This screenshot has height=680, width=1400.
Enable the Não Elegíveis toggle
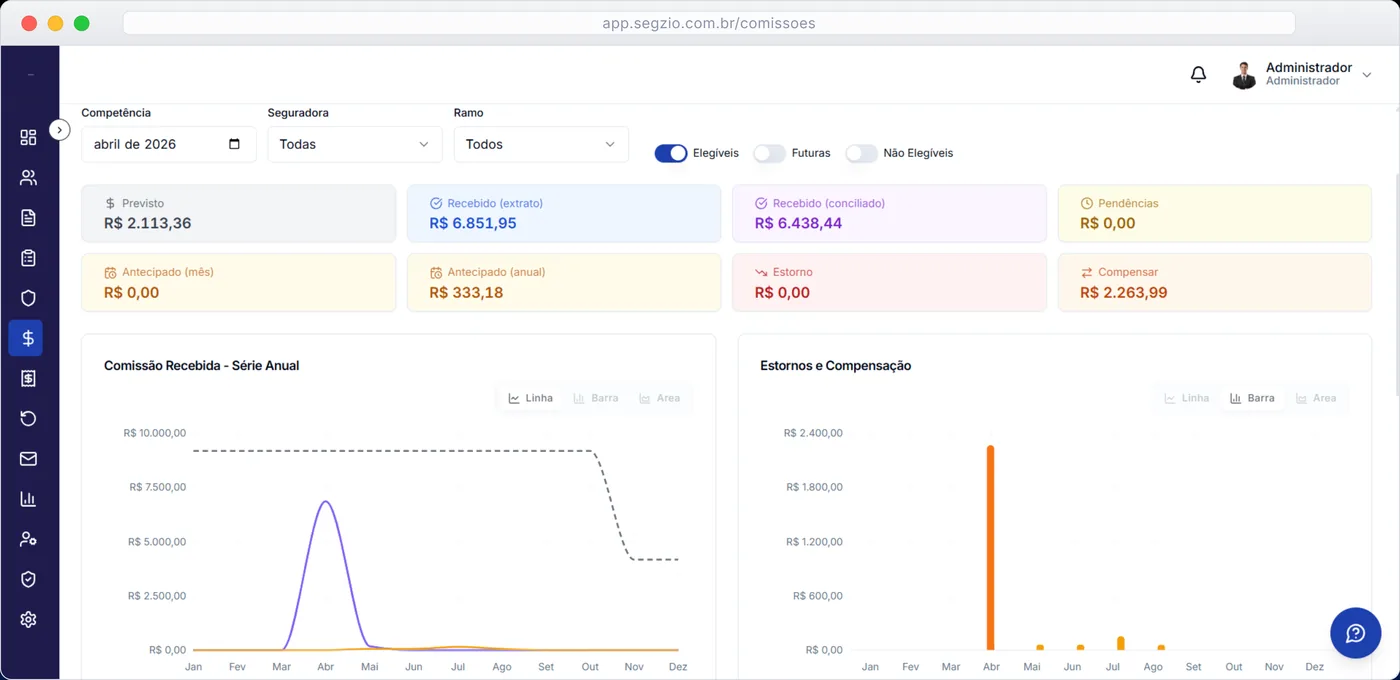[x=861, y=153]
